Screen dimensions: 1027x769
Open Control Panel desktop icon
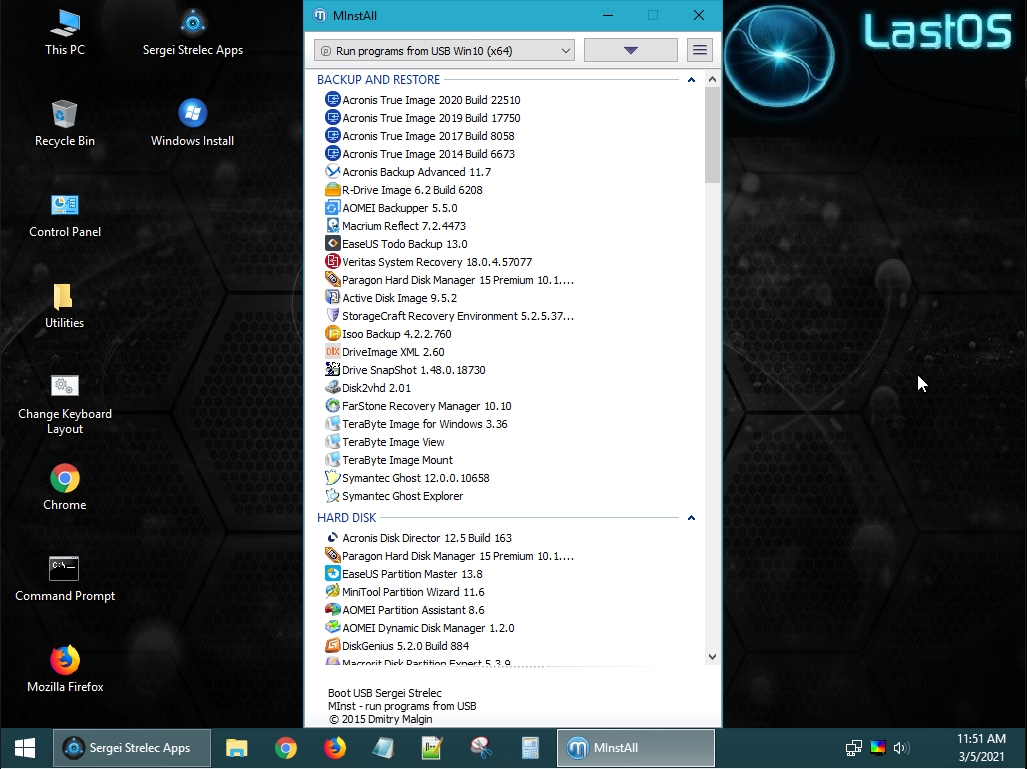coord(65,214)
